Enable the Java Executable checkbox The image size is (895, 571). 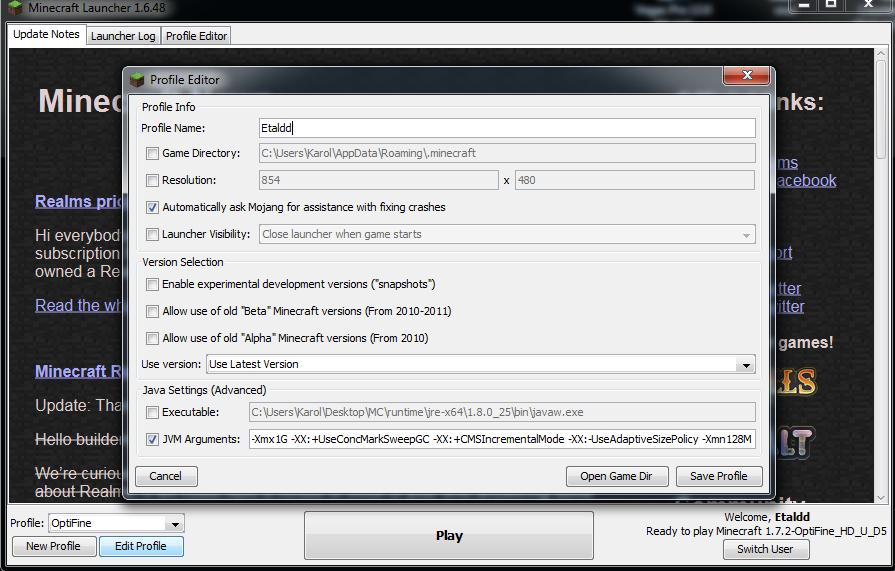pos(152,412)
